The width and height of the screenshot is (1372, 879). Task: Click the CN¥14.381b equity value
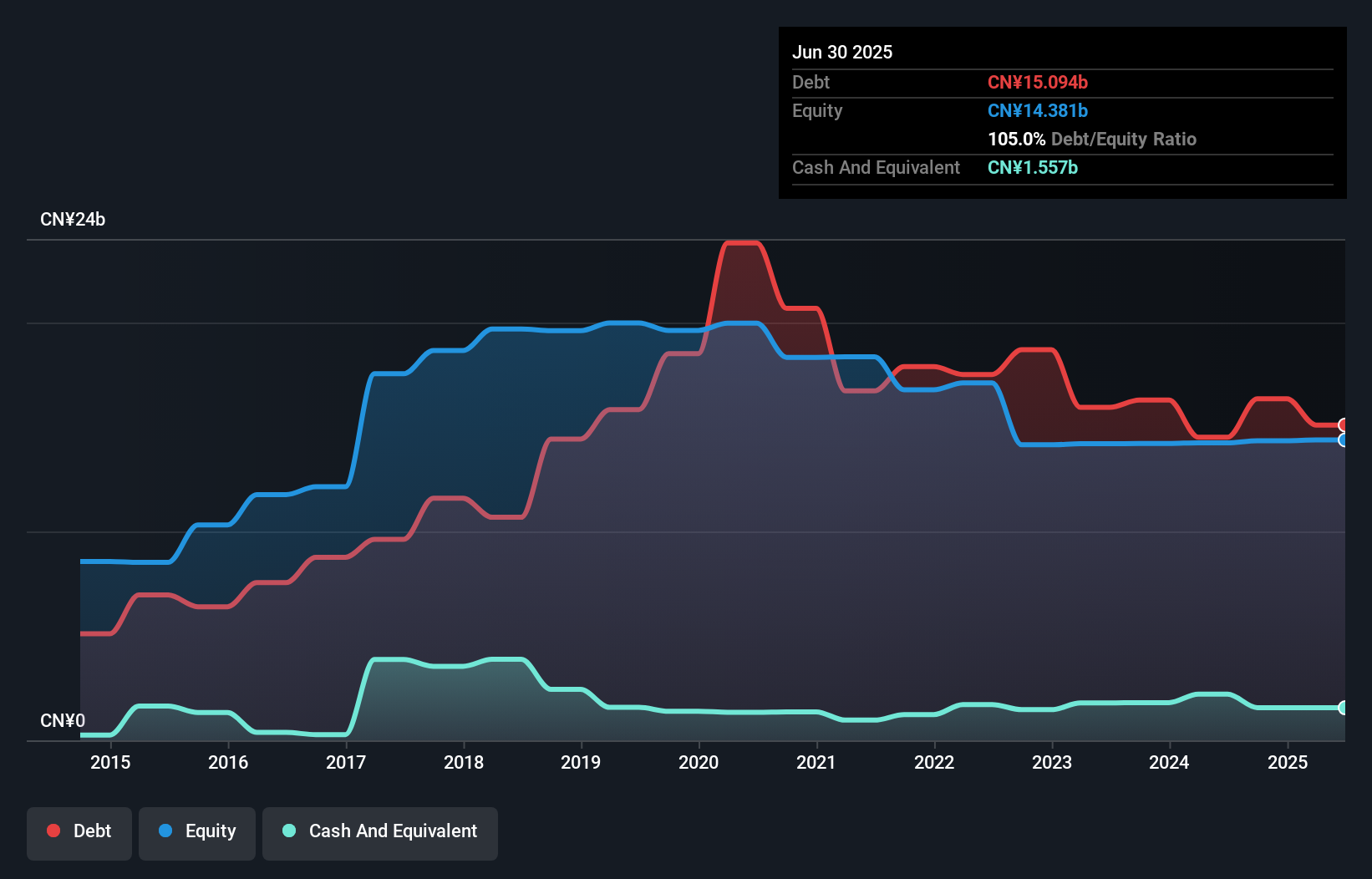1038,110
